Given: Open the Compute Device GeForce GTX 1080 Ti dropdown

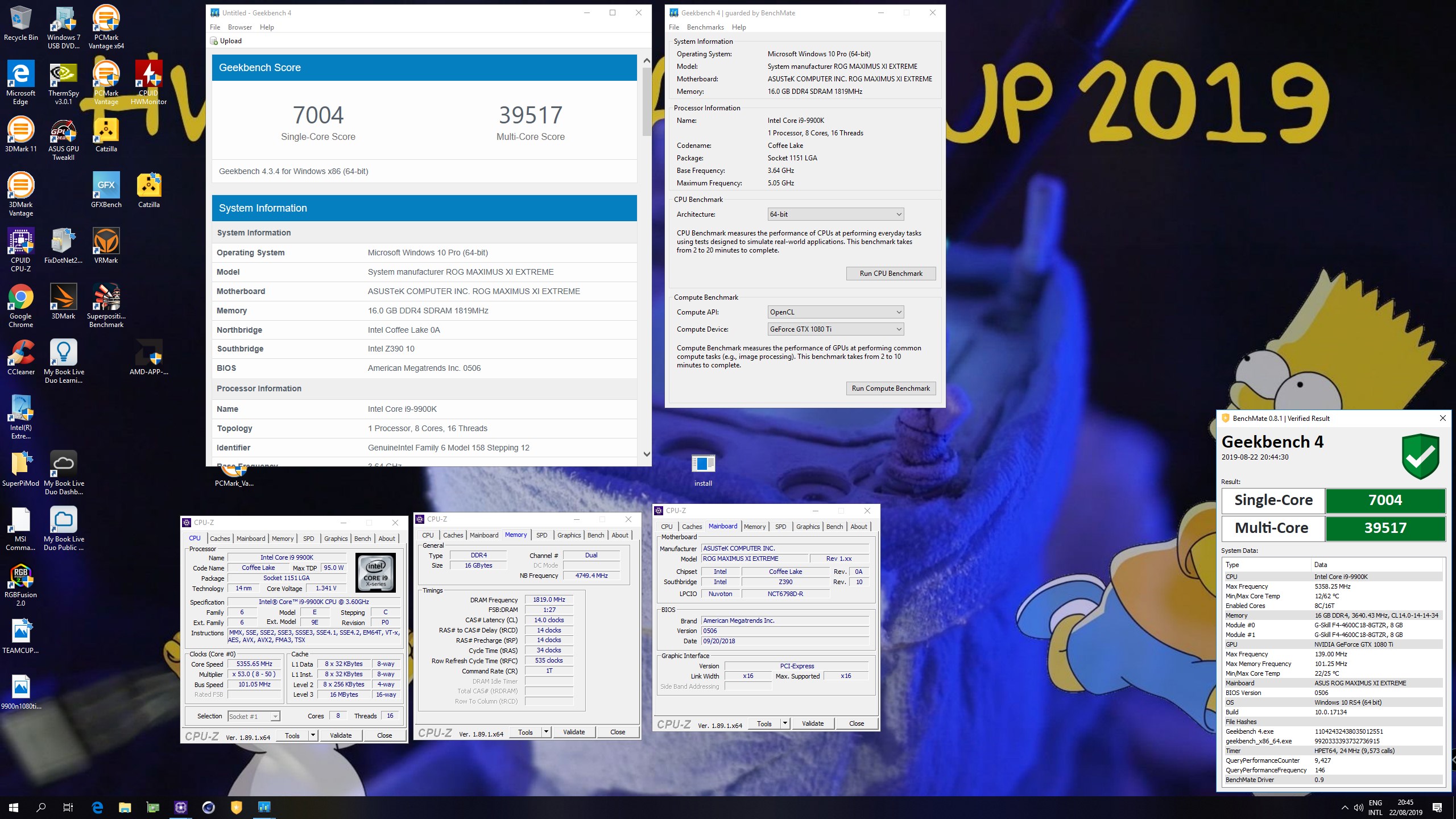Looking at the screenshot, I should coord(835,329).
